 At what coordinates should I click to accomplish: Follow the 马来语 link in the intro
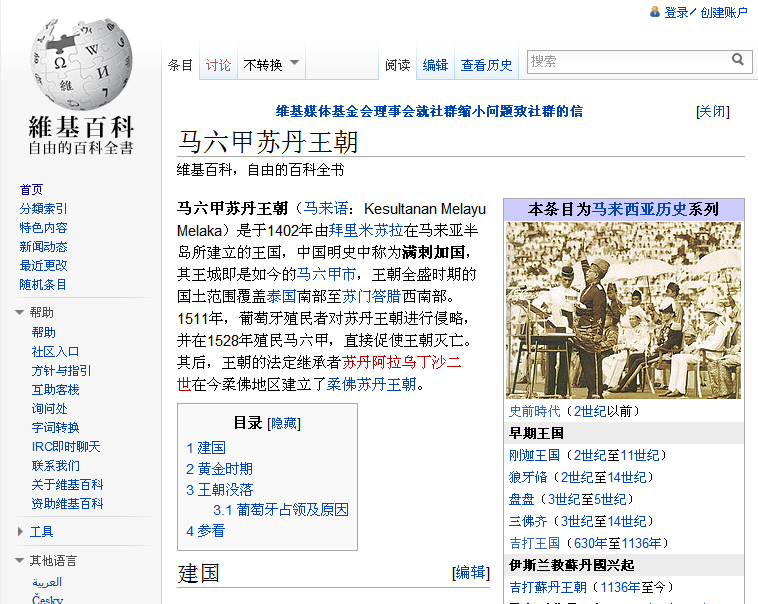(325, 208)
